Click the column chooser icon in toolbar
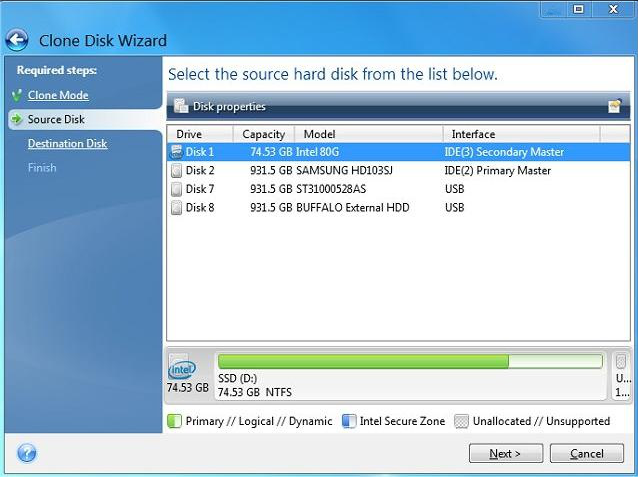 pos(614,106)
